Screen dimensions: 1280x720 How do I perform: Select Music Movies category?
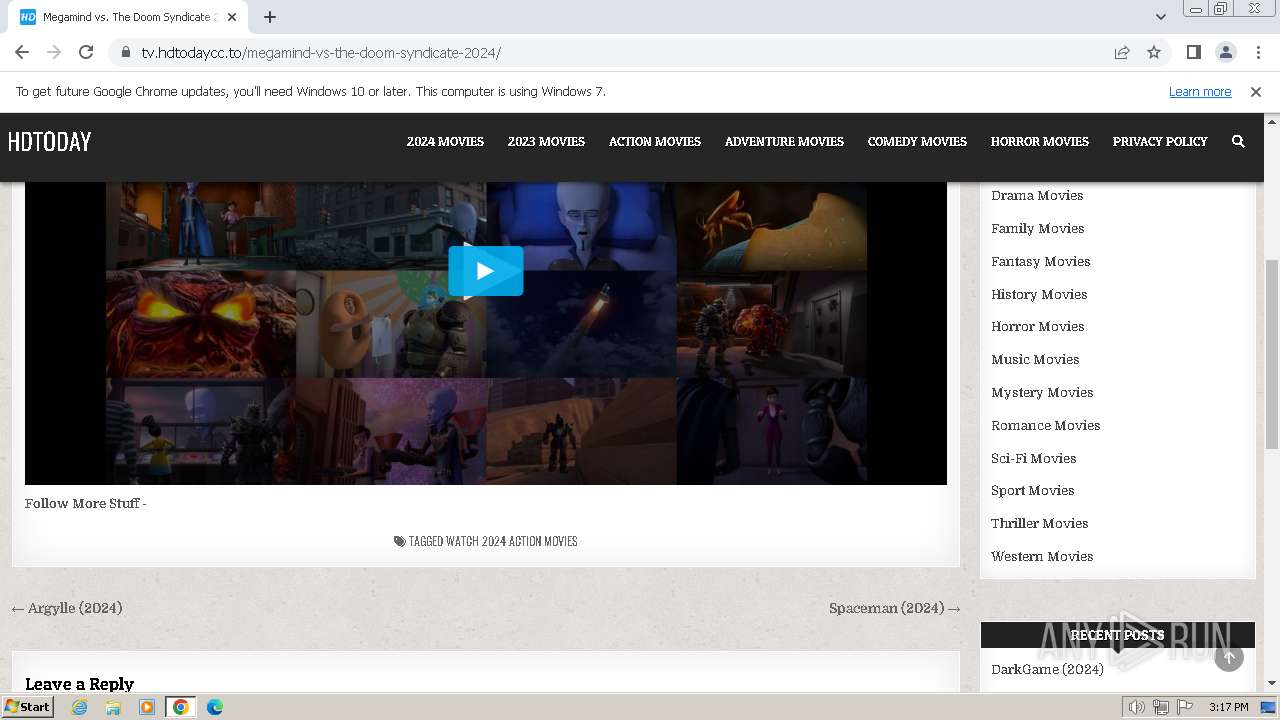[x=1035, y=360]
